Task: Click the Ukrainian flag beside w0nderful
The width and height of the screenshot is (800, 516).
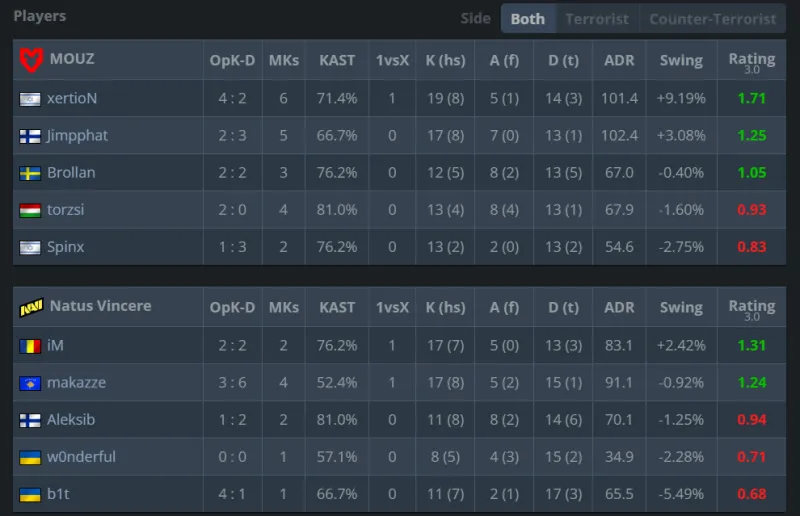Action: (30, 457)
